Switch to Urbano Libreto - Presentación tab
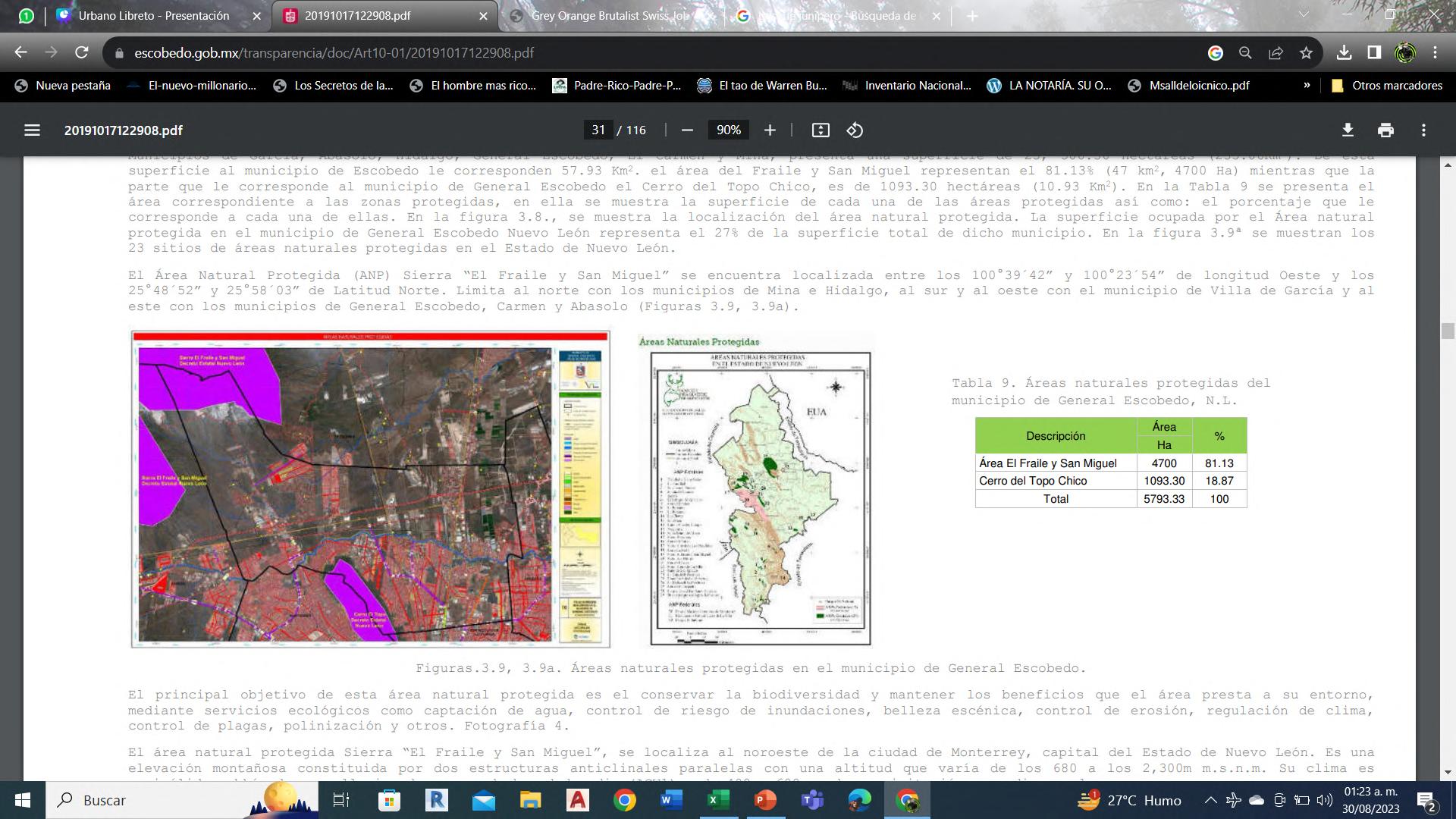Screen dimensions: 1456x819 tap(154, 16)
